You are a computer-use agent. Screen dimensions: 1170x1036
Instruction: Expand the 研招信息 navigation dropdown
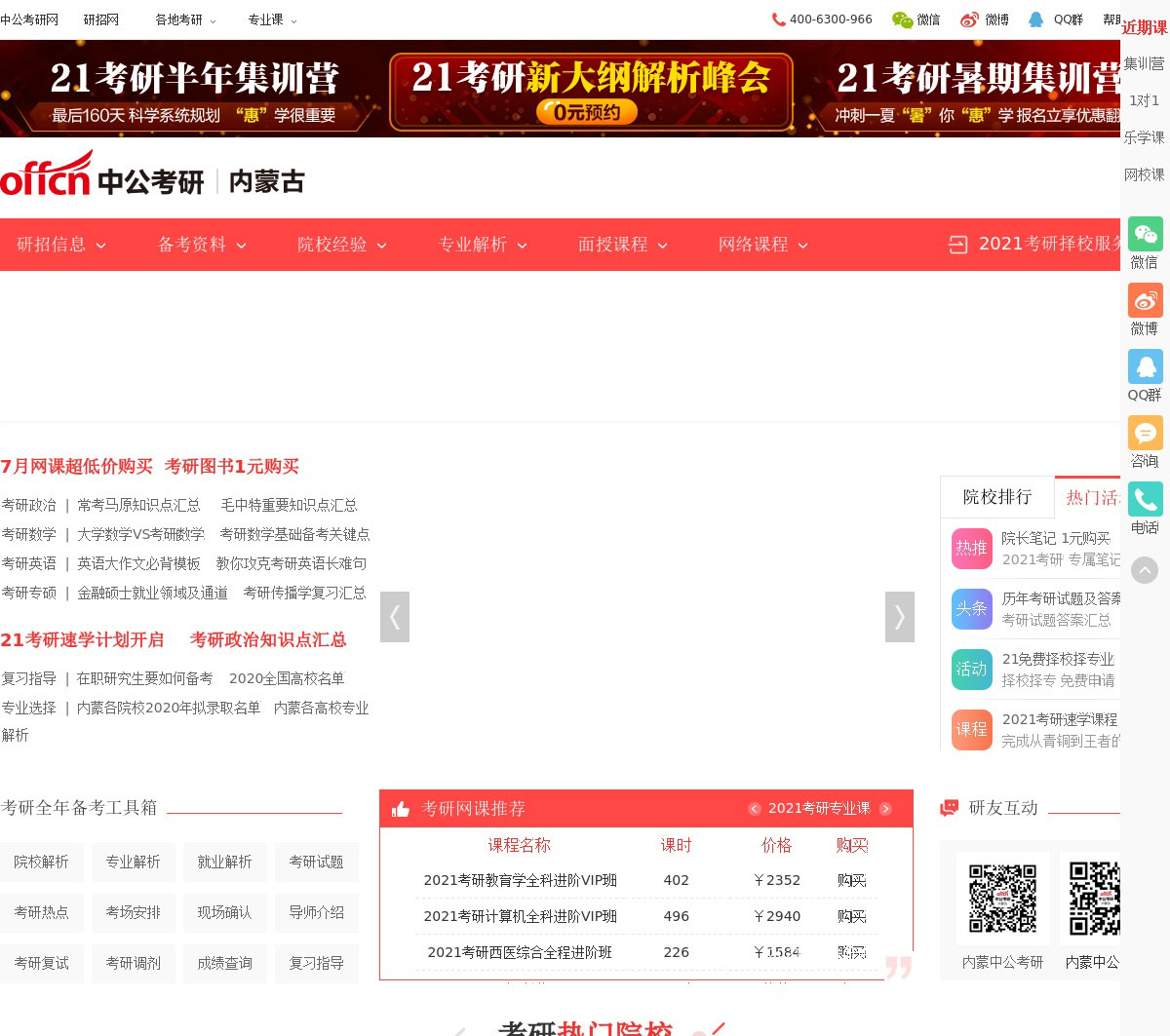tap(60, 245)
